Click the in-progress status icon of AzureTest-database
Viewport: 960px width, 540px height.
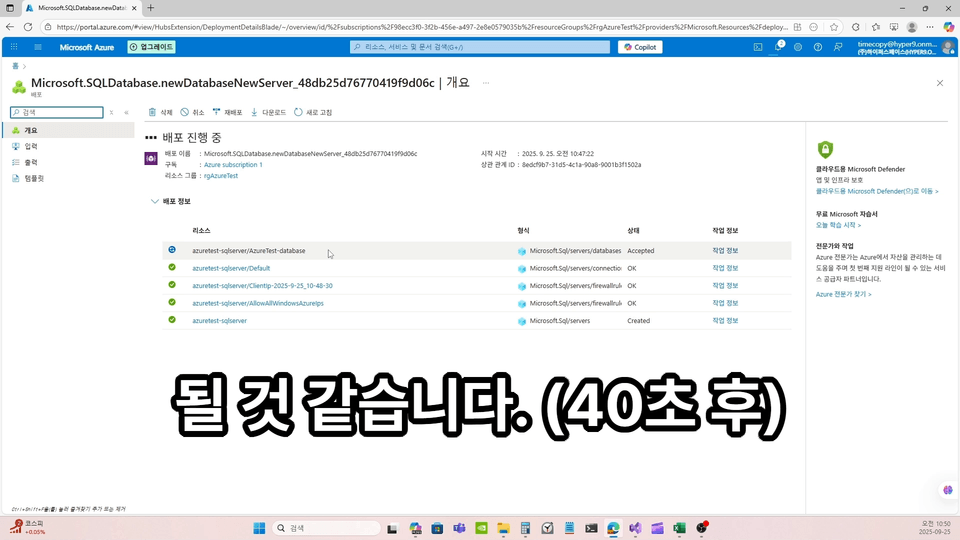coord(172,250)
